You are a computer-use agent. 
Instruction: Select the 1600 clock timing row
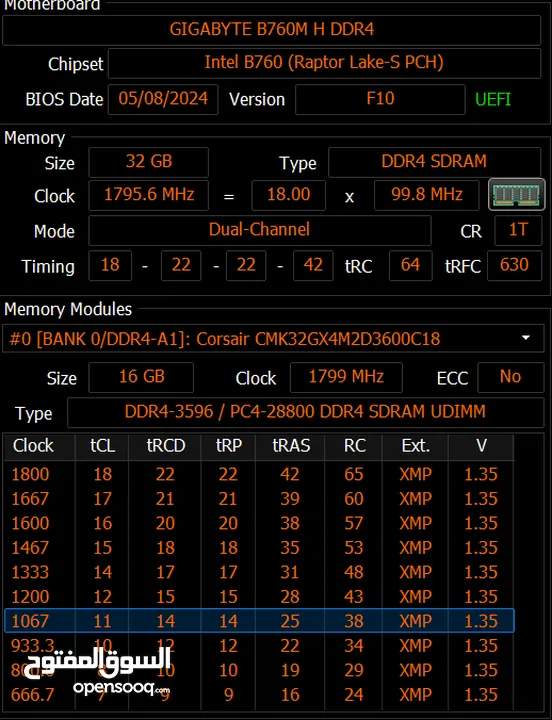pos(259,523)
